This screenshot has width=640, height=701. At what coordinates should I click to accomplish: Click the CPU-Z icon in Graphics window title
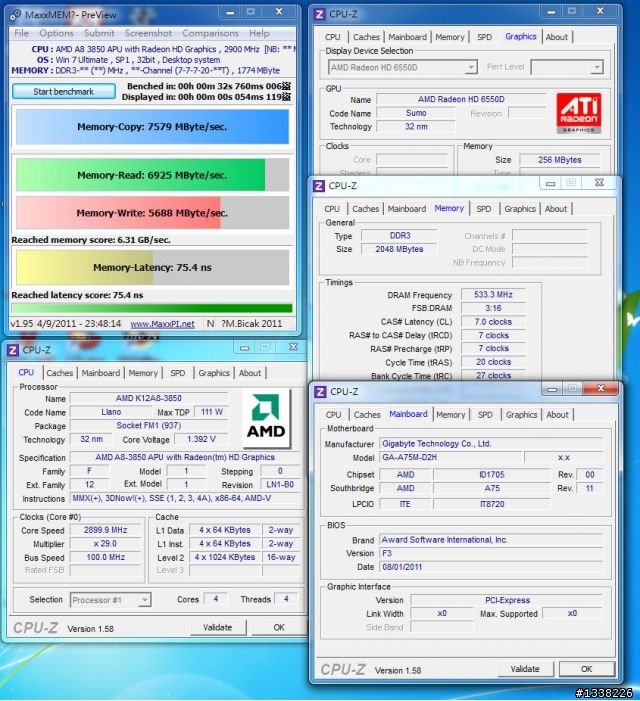point(320,14)
